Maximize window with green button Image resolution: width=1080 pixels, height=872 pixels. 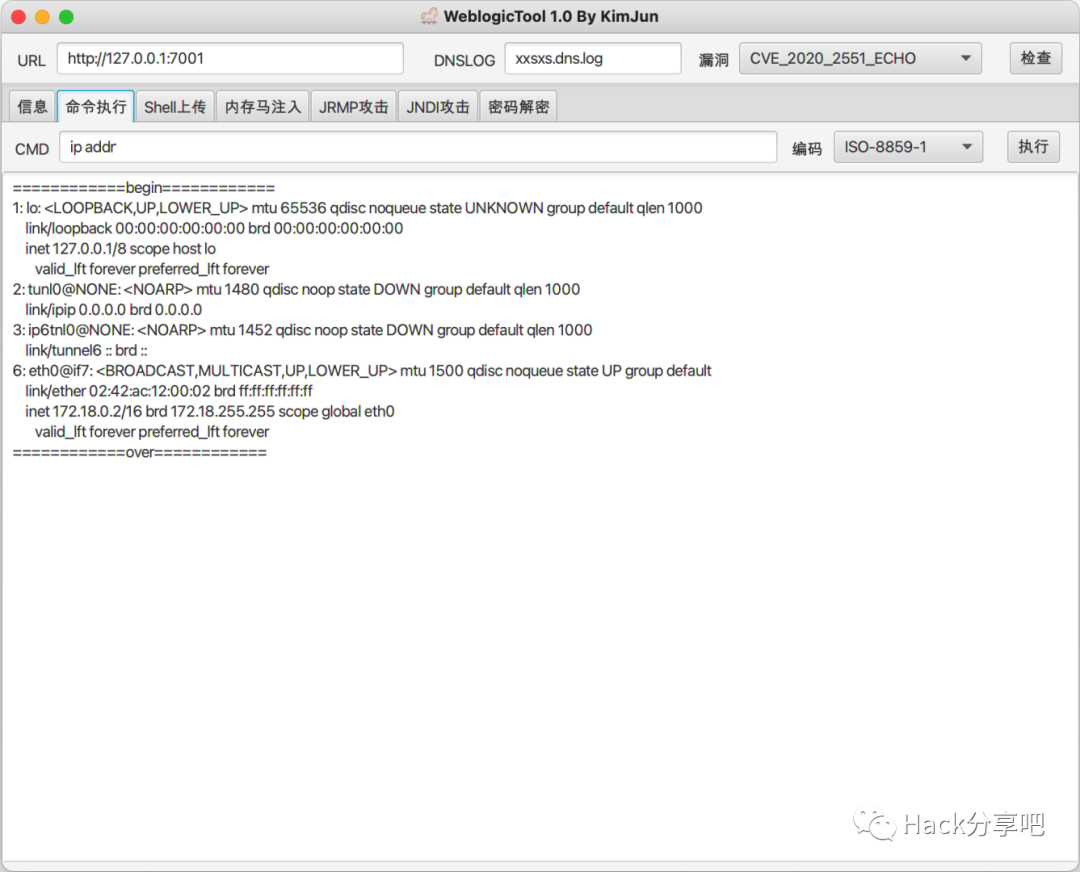66,17
